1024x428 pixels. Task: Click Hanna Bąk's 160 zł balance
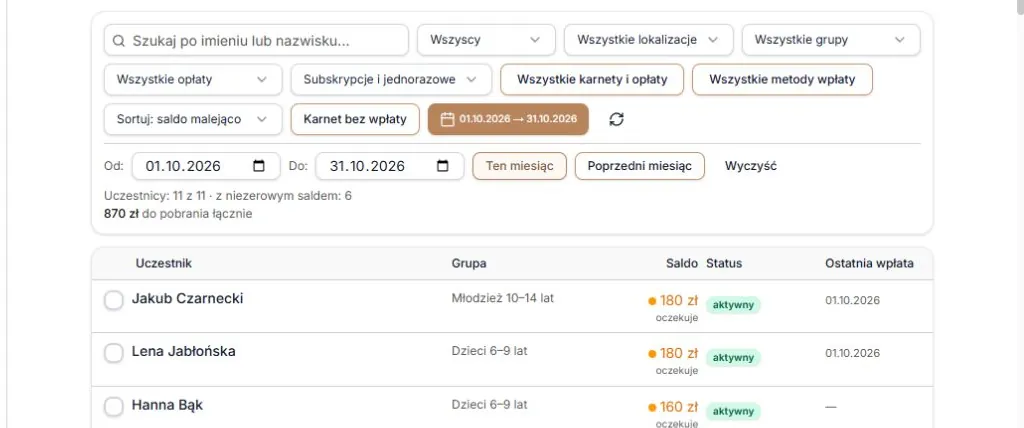pos(679,407)
